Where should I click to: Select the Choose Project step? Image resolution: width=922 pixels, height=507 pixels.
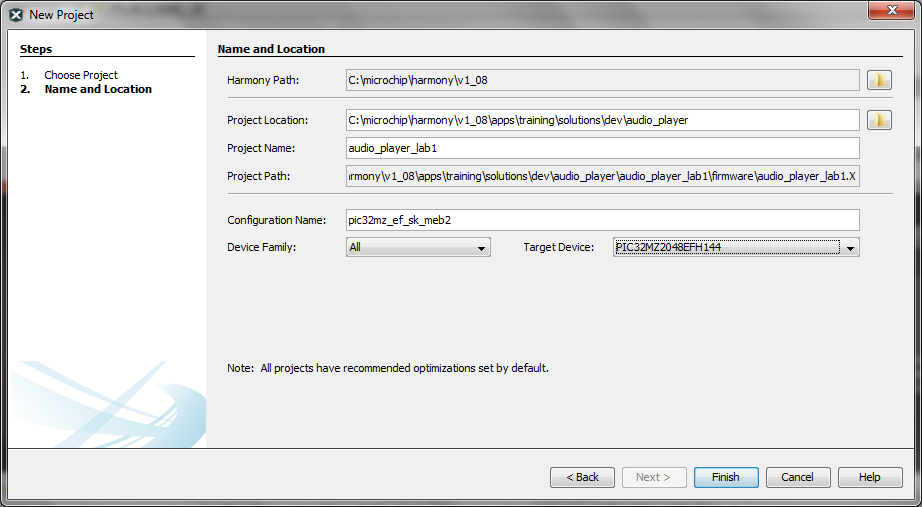click(80, 75)
